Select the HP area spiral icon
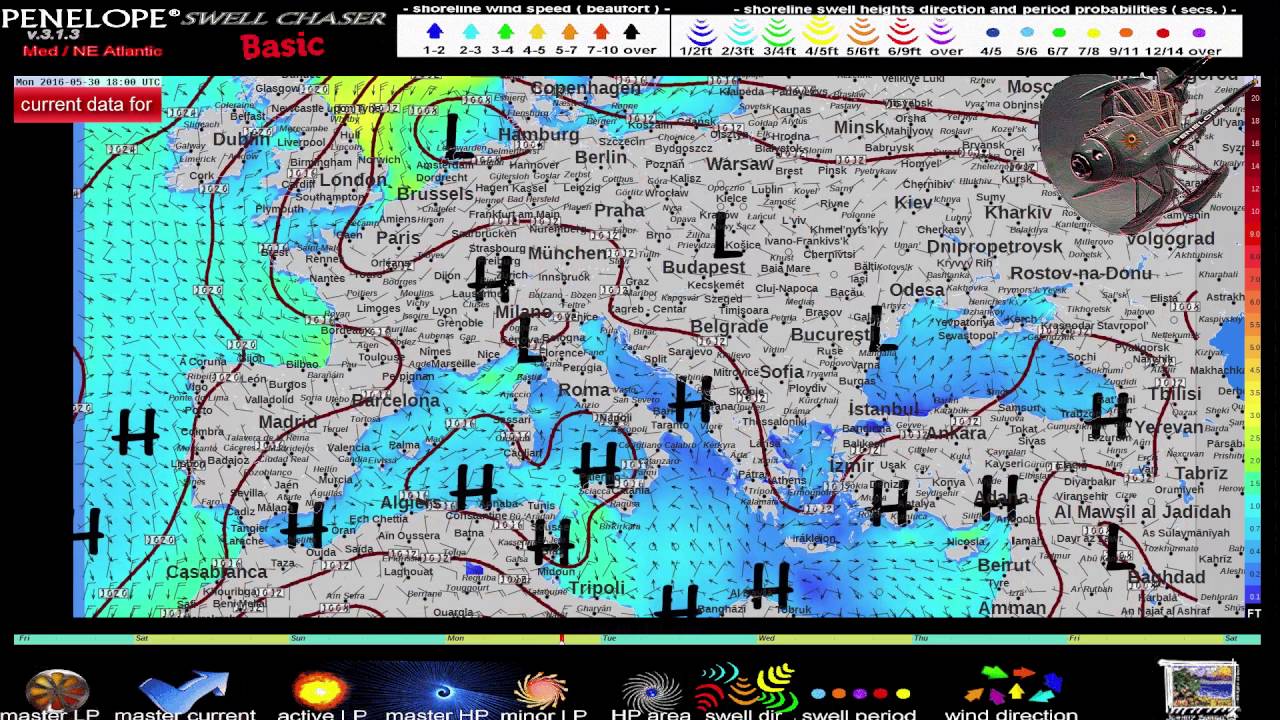 click(x=650, y=691)
